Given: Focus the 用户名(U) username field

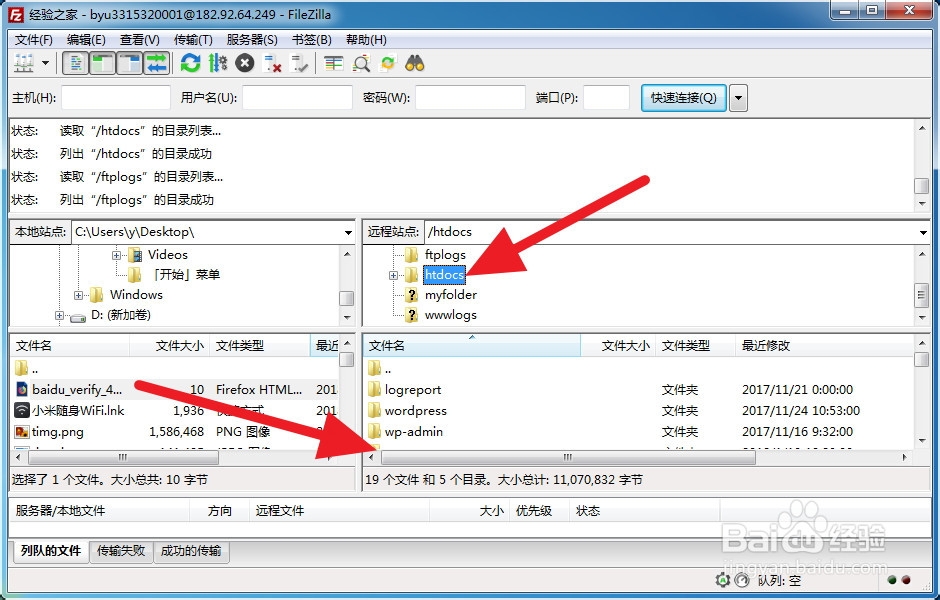Looking at the screenshot, I should coord(297,98).
